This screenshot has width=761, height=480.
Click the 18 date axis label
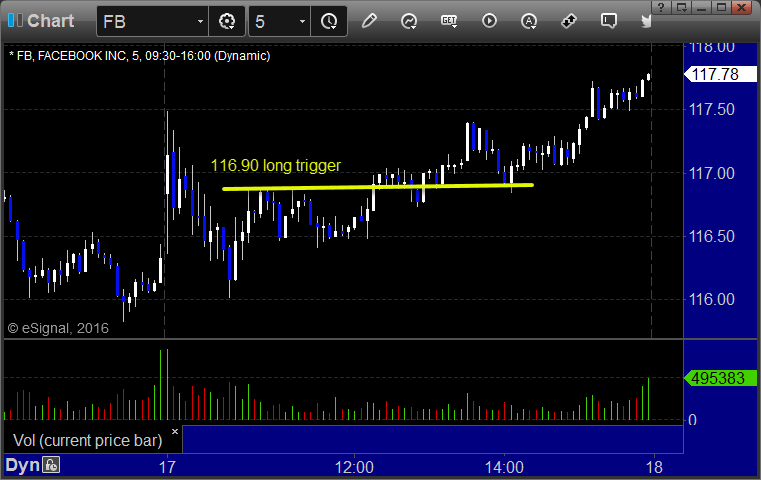pos(654,467)
